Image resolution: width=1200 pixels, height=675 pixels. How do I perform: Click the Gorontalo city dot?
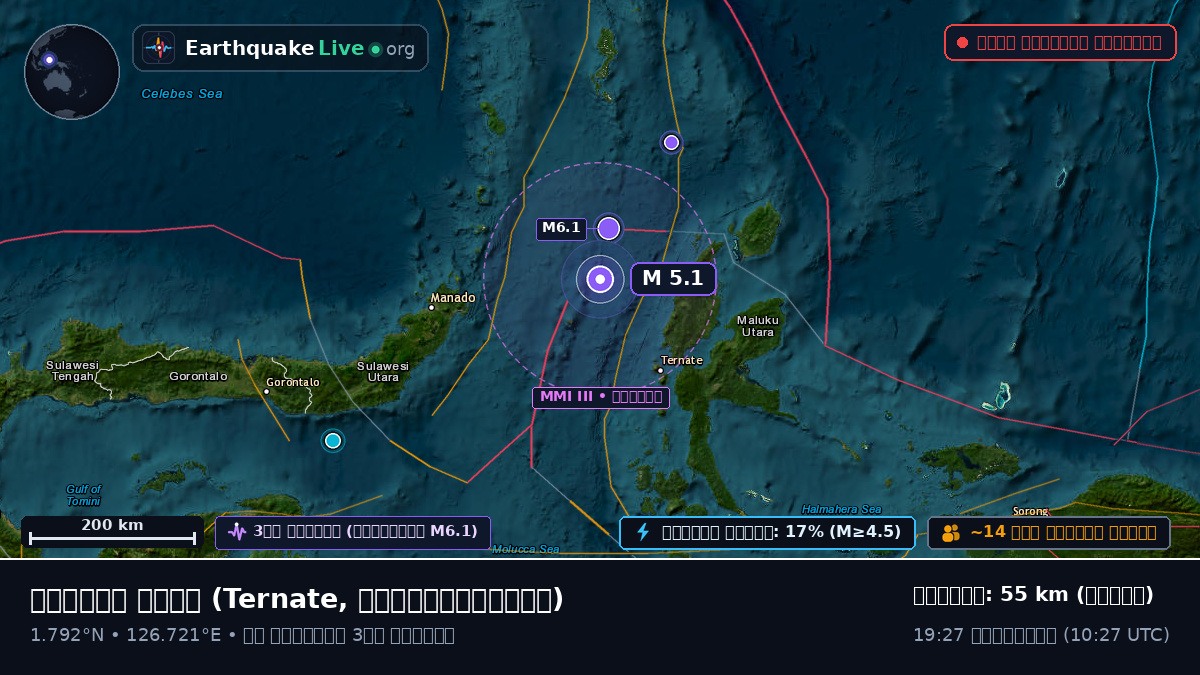point(266,391)
